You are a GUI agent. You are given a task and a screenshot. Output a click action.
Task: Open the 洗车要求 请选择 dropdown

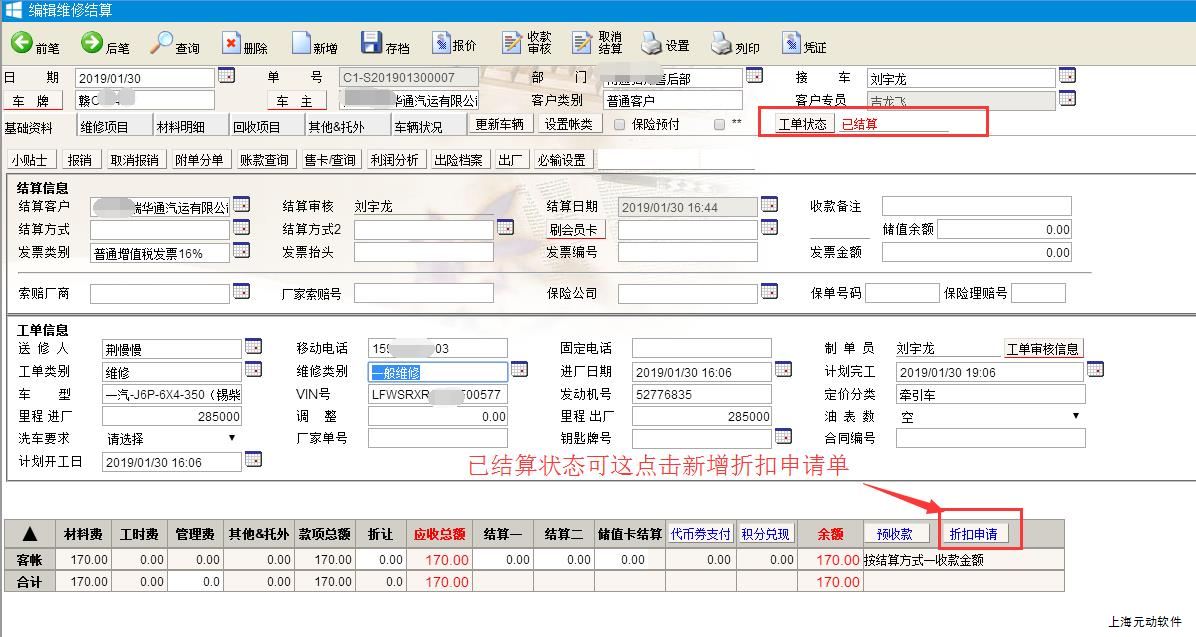(x=232, y=438)
